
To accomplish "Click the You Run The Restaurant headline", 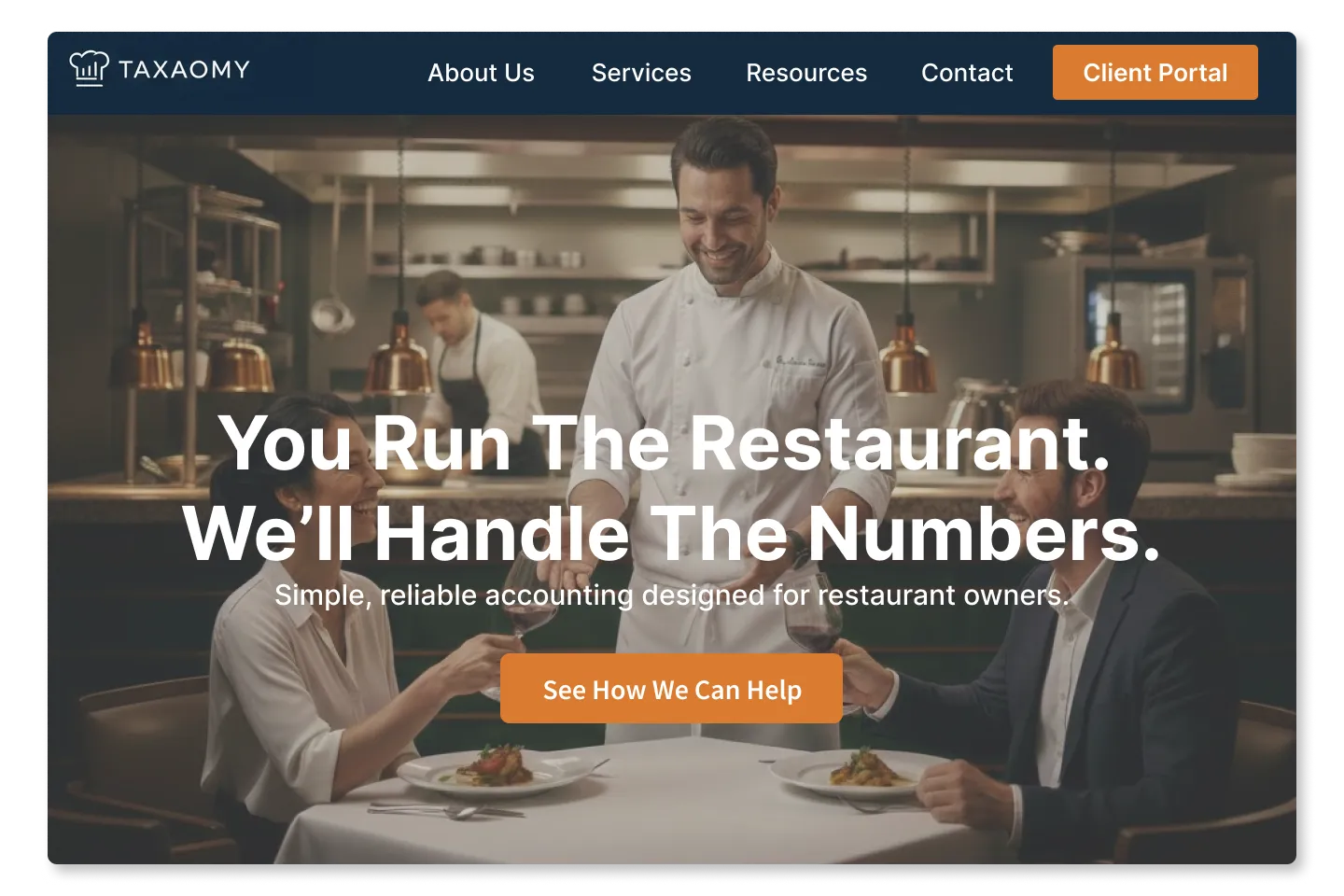I will point(665,442).
